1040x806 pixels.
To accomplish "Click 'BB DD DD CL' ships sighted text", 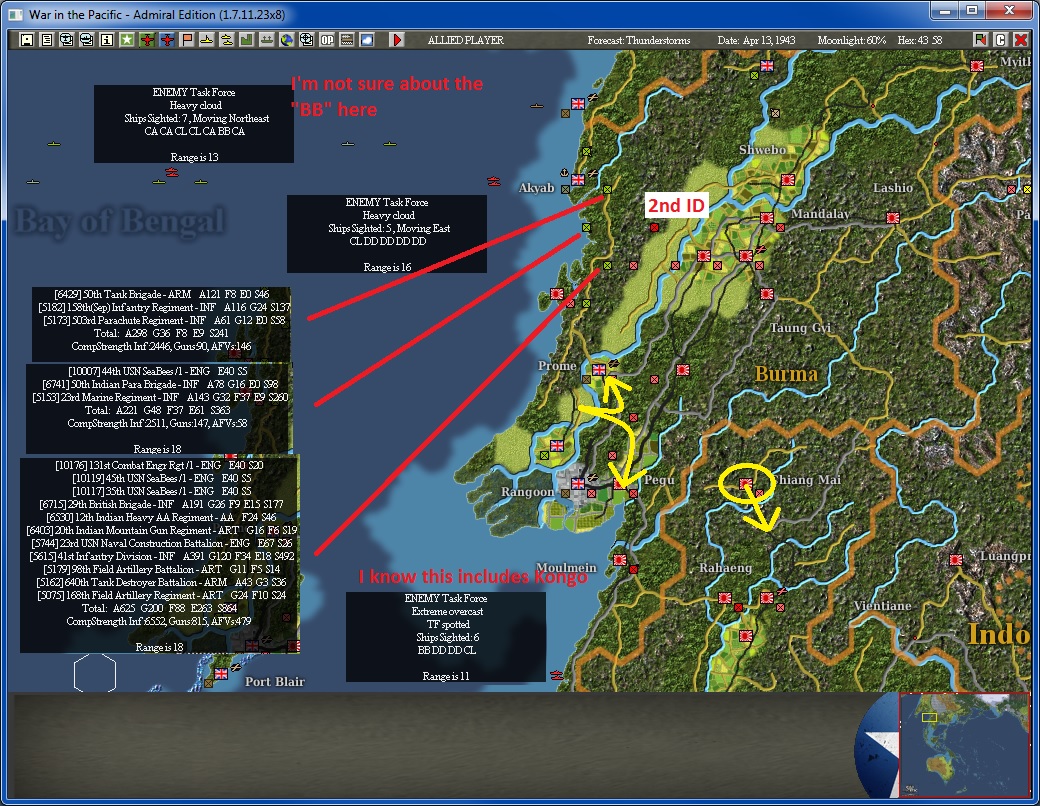I will click(446, 650).
